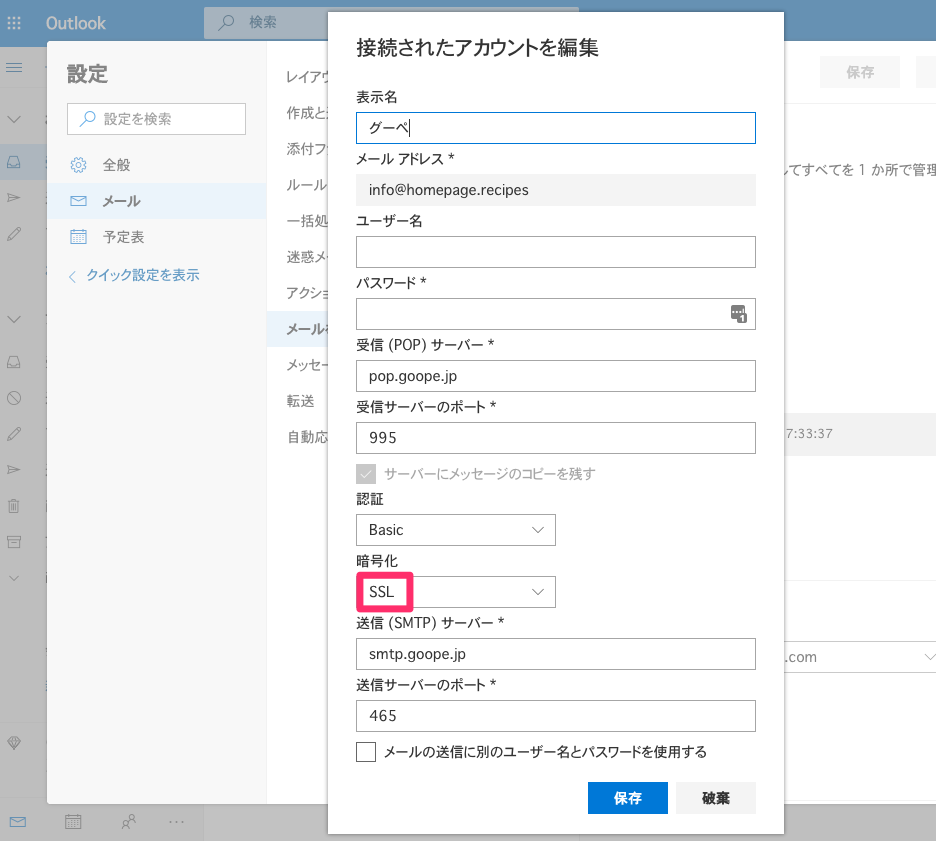Image resolution: width=936 pixels, height=841 pixels.
Task: Open the lower sent arrow icon
Action: [x=14, y=470]
